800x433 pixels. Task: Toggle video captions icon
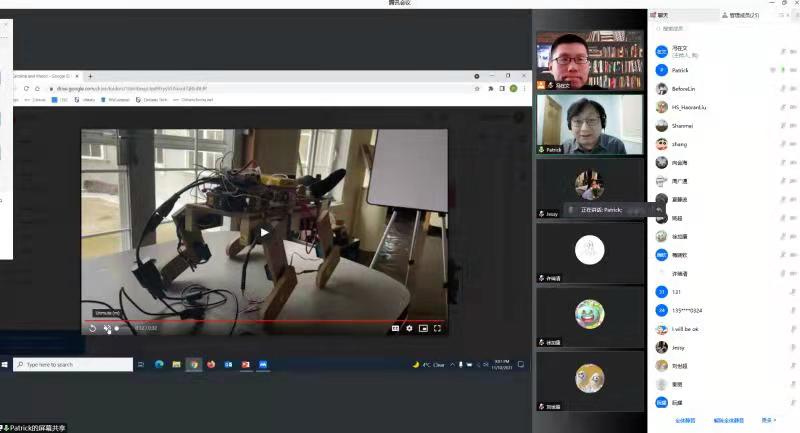pos(395,328)
